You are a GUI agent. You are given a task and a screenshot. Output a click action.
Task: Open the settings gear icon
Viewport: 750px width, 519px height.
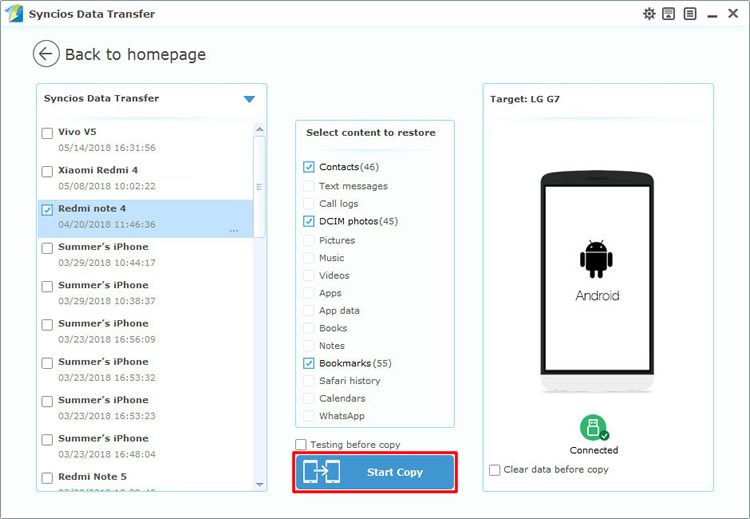tap(649, 14)
